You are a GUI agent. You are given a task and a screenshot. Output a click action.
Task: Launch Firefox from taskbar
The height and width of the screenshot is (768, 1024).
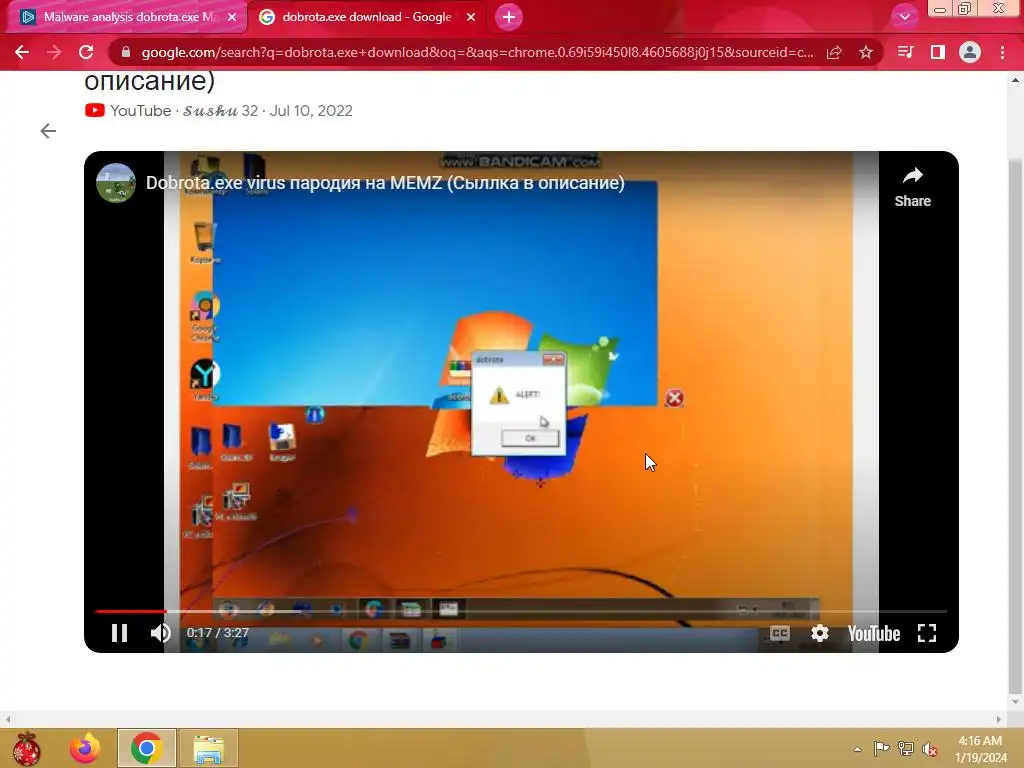(x=85, y=748)
